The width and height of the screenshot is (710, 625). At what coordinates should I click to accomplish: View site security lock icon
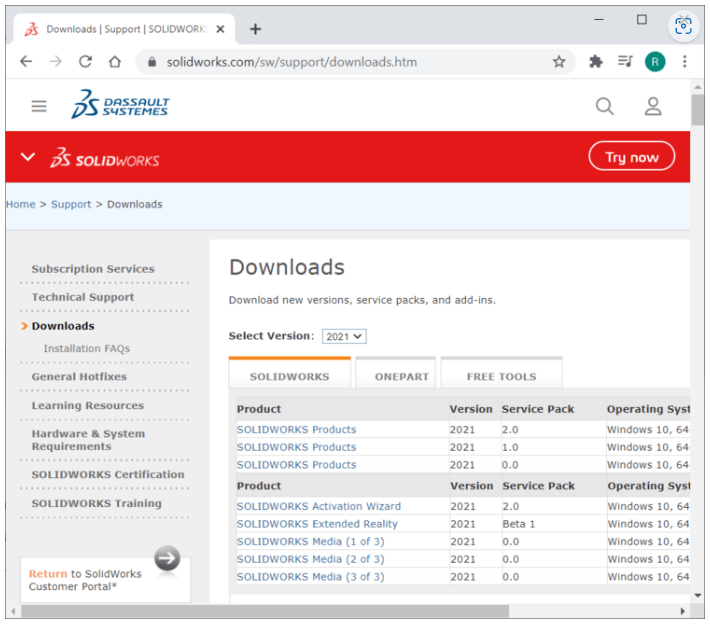pyautogui.click(x=152, y=62)
